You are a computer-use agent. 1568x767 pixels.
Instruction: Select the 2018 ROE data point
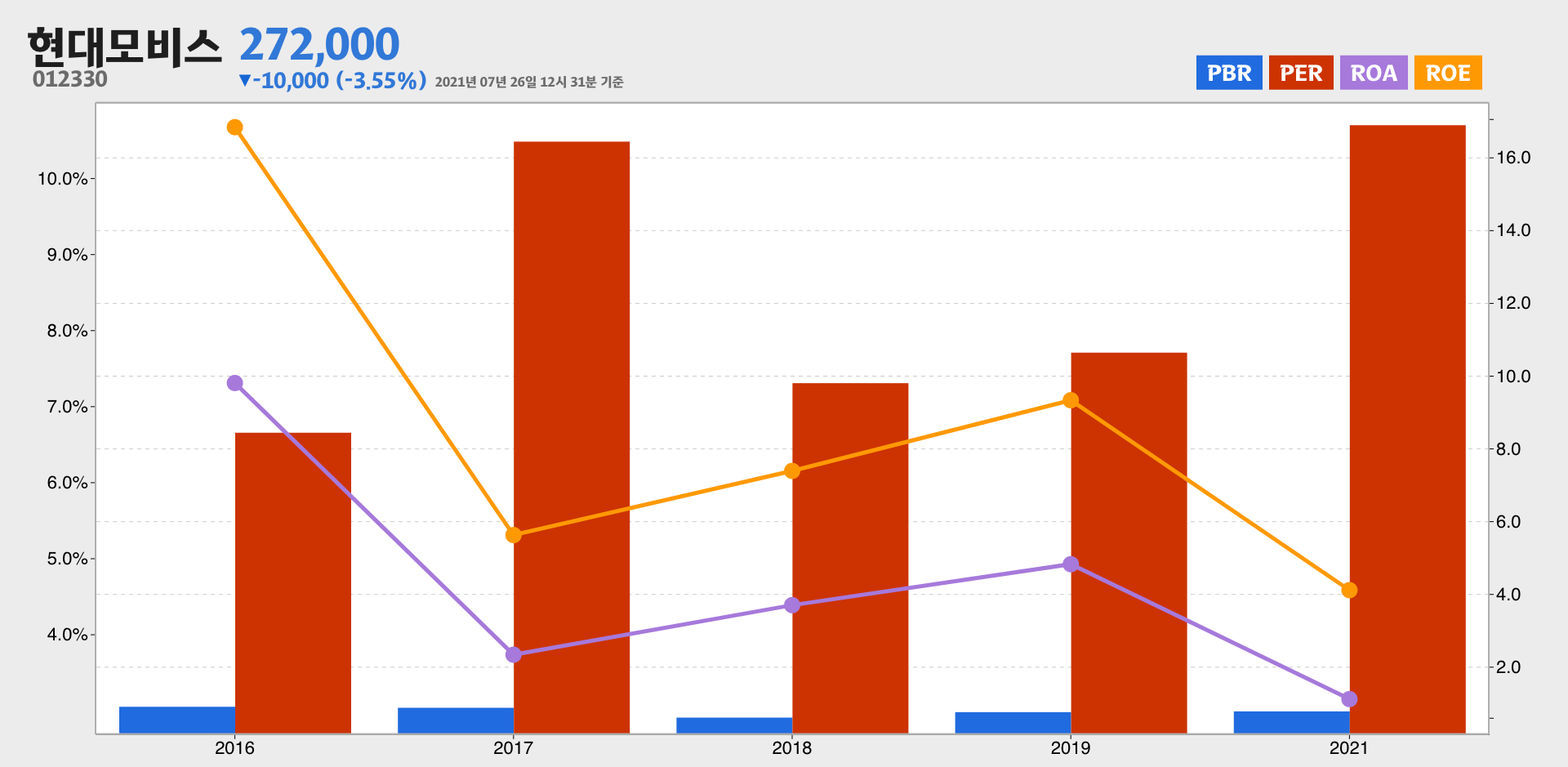coord(792,471)
